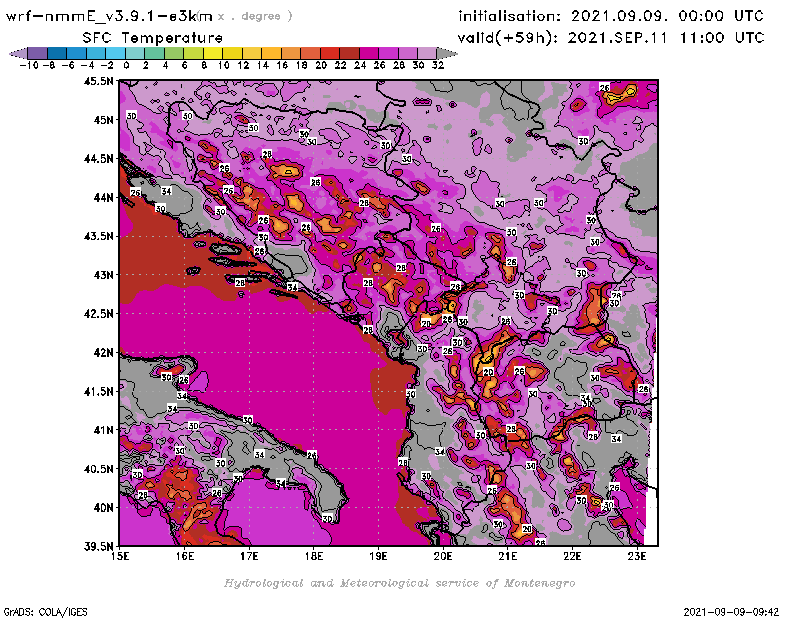Image resolution: width=800 pixels, height=618 pixels.
Task: Click the 44N latitude label
Action: tap(103, 197)
